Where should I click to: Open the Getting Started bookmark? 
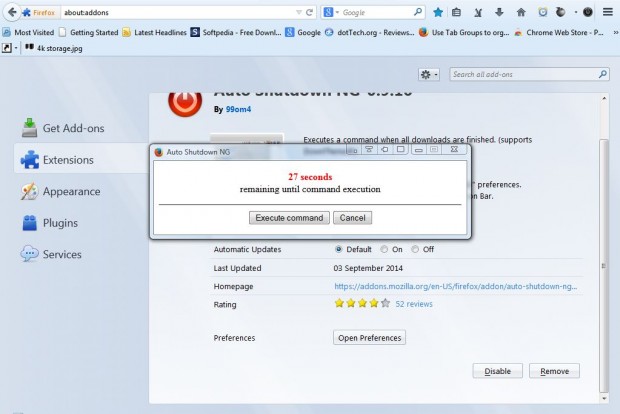(89, 32)
